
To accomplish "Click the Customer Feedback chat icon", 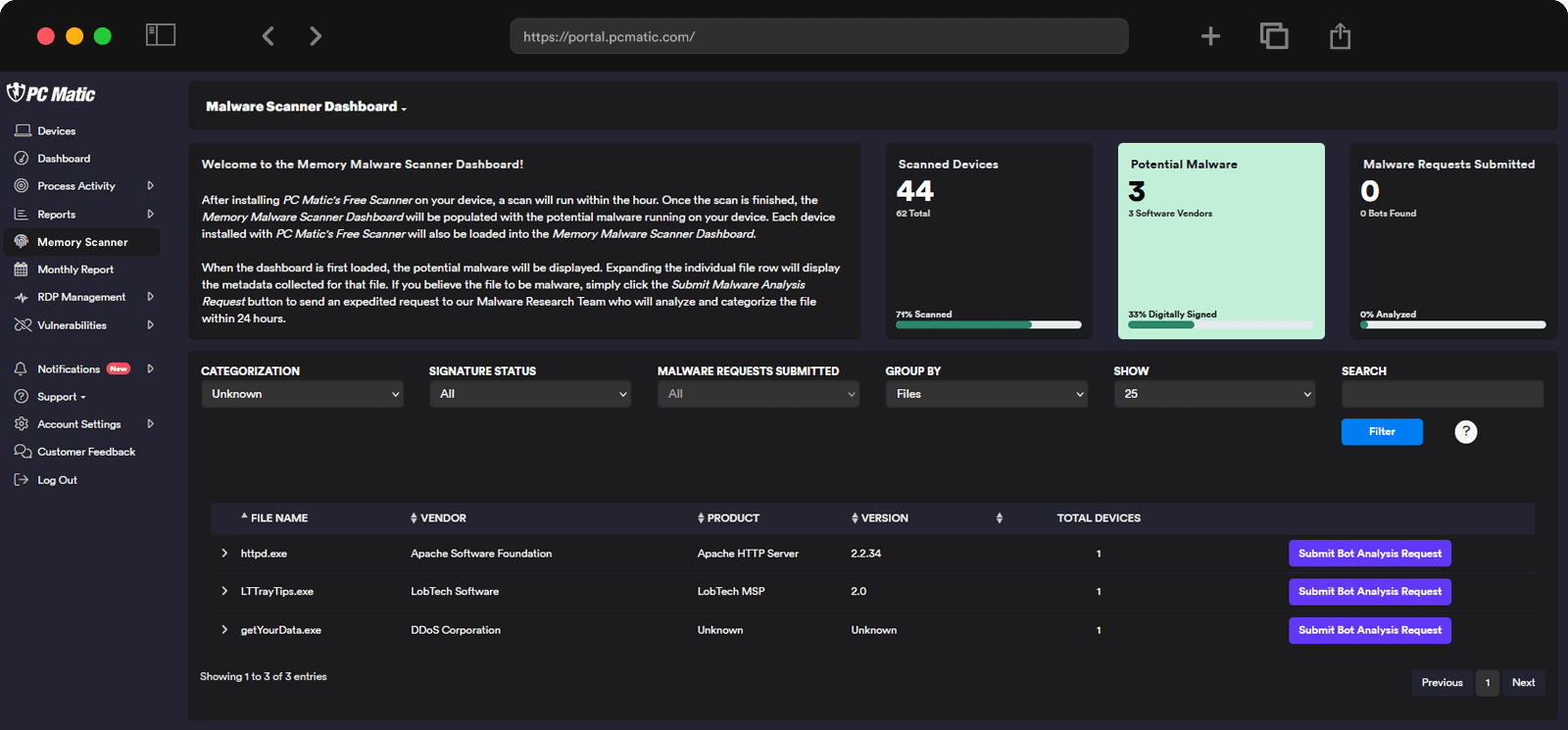I will click(x=22, y=452).
